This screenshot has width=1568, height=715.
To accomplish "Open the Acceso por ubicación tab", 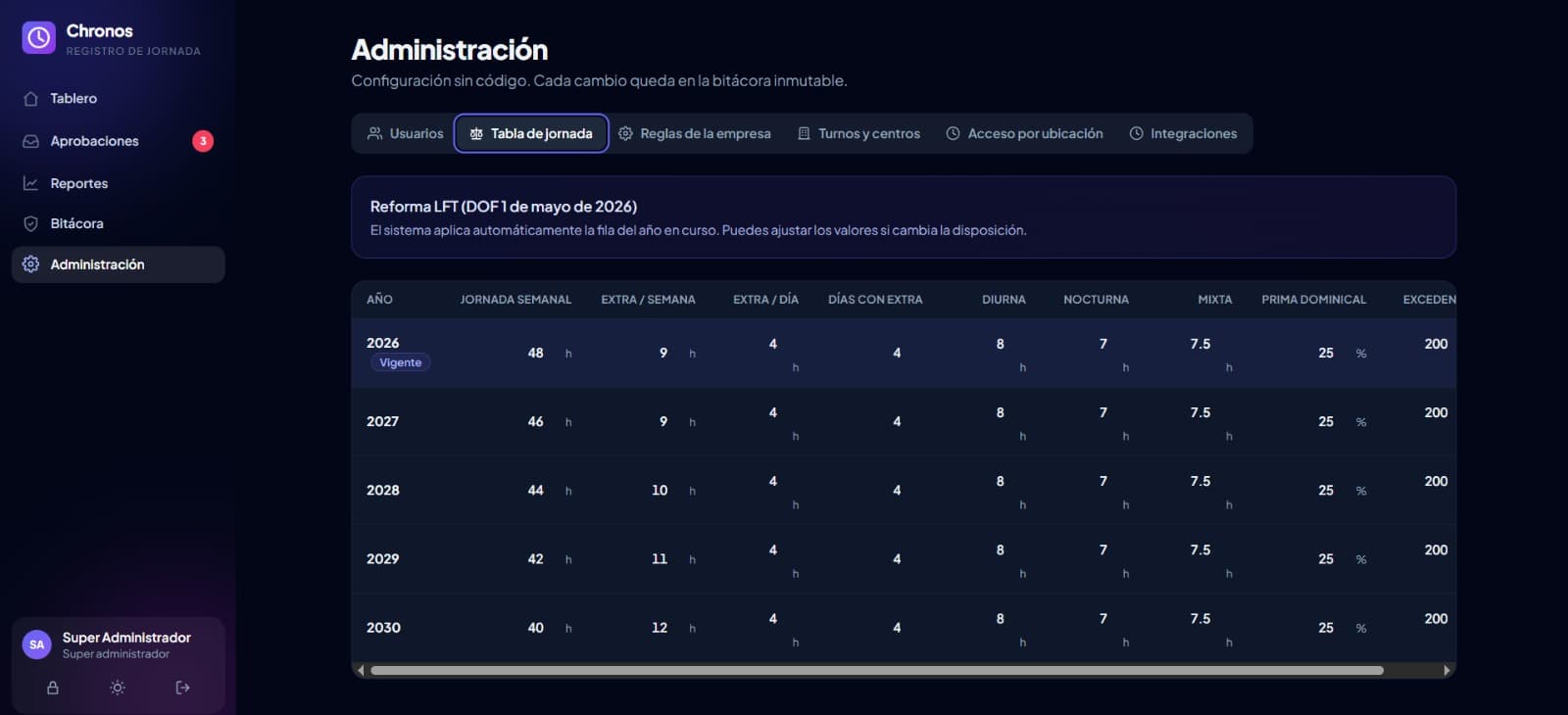I will [1024, 134].
